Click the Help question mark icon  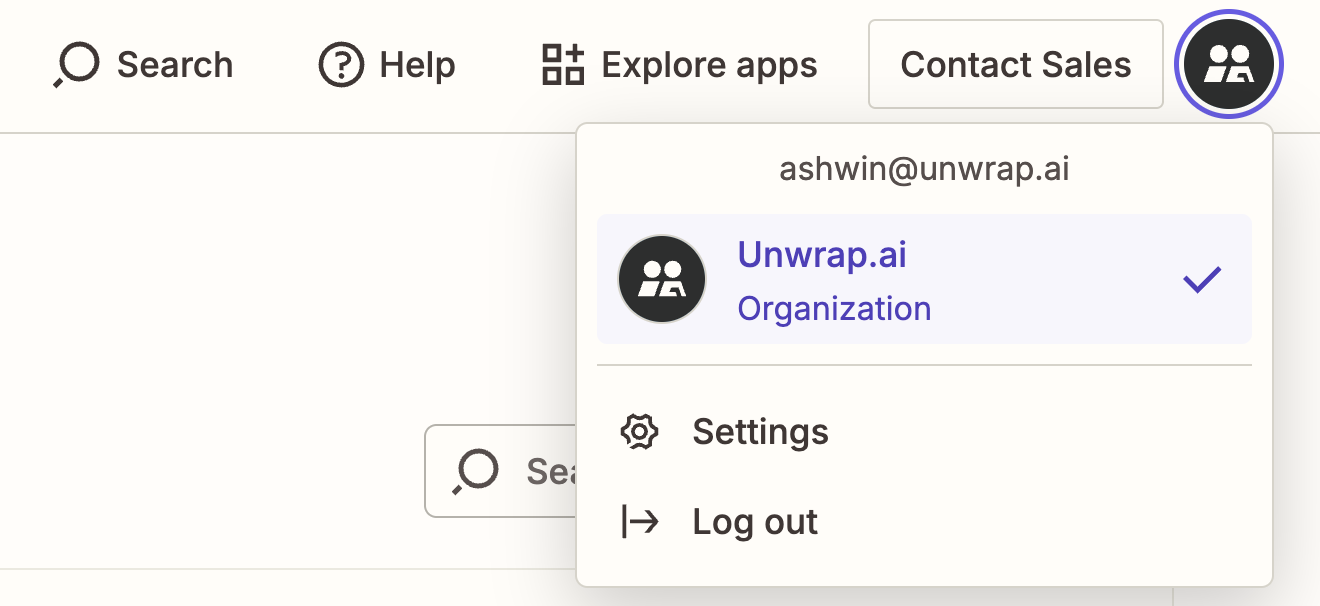(x=341, y=64)
